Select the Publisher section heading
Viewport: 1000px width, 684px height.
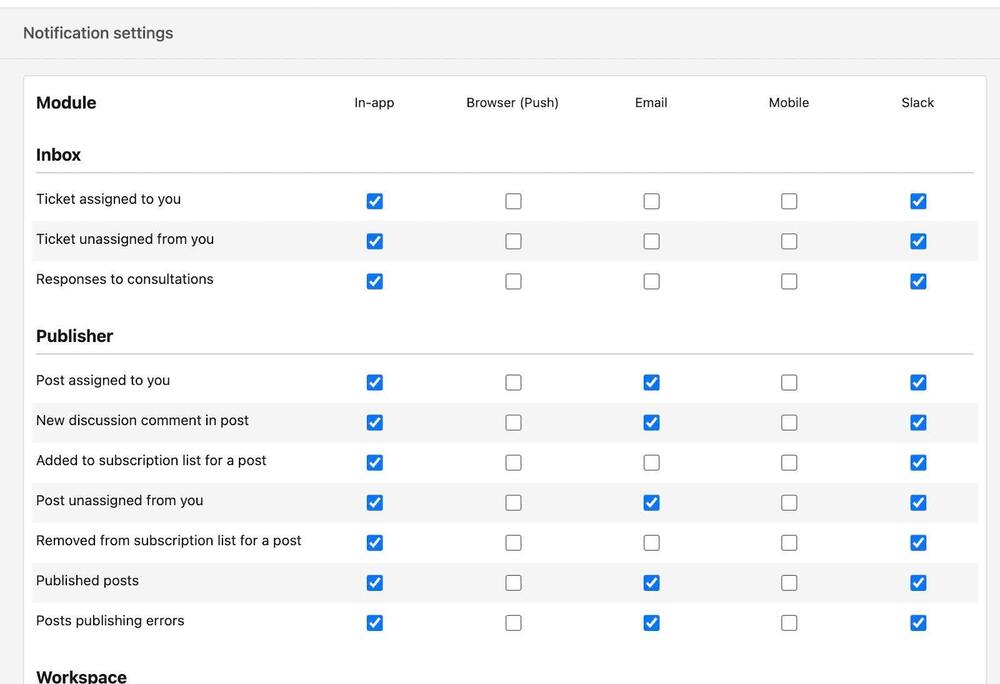tap(75, 336)
